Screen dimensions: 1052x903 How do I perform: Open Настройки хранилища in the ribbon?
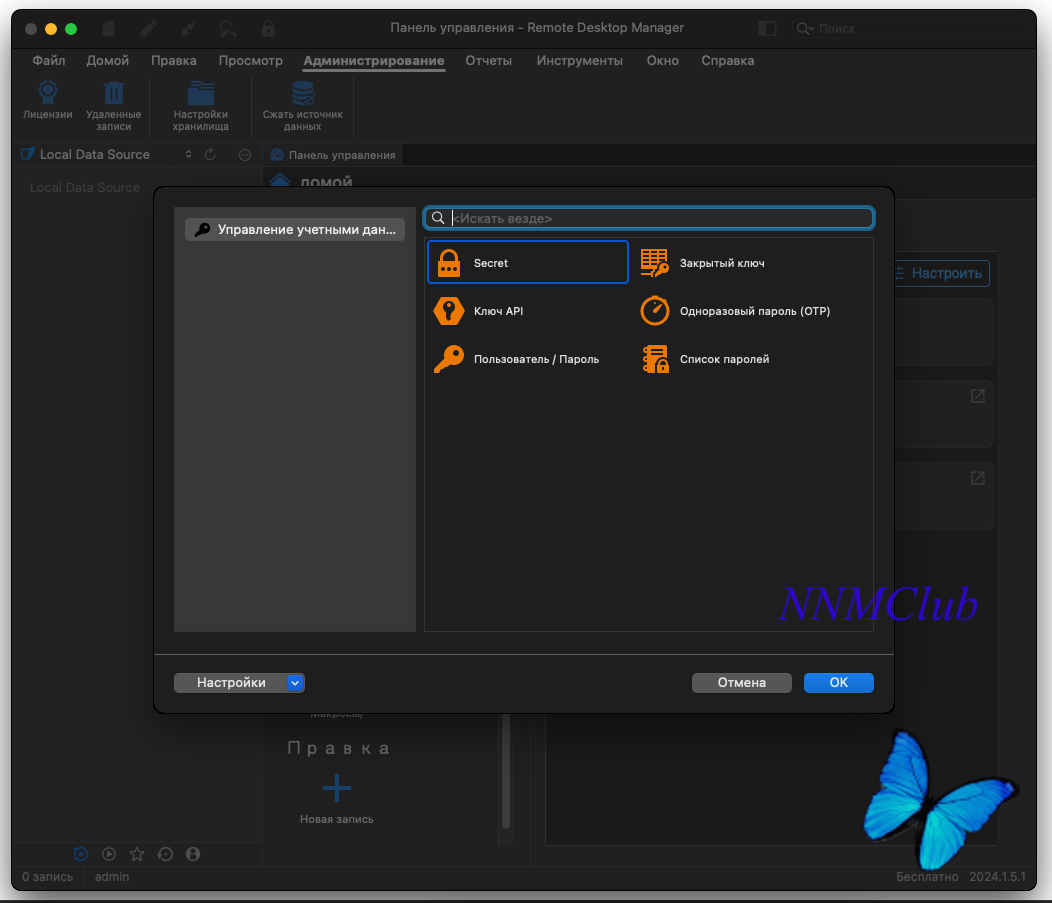201,107
